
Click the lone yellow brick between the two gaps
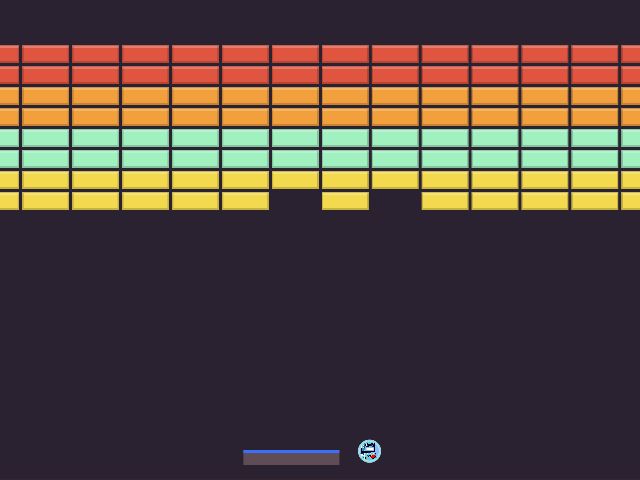tap(345, 201)
